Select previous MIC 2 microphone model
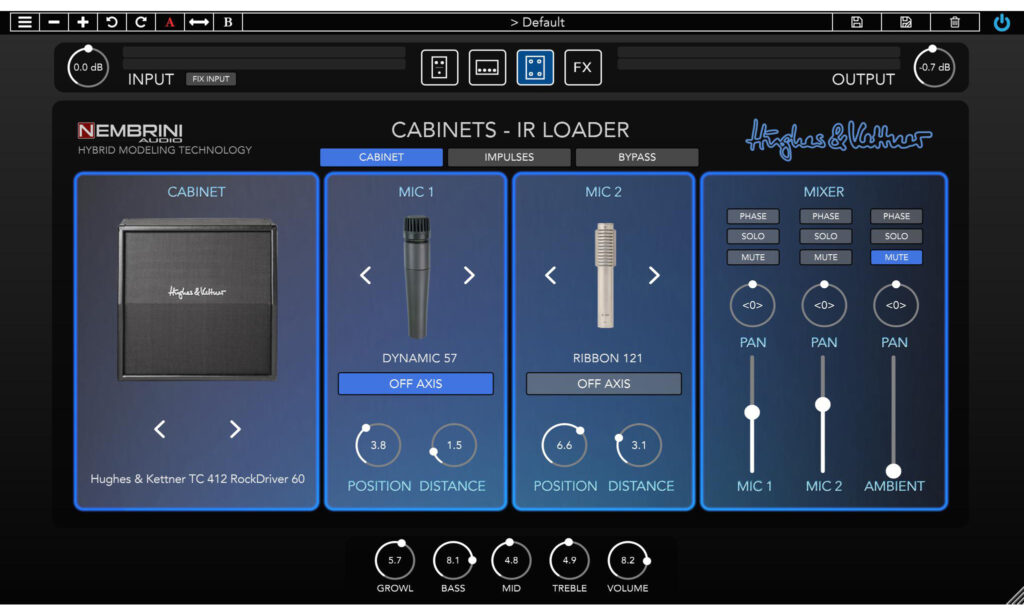 [551, 276]
